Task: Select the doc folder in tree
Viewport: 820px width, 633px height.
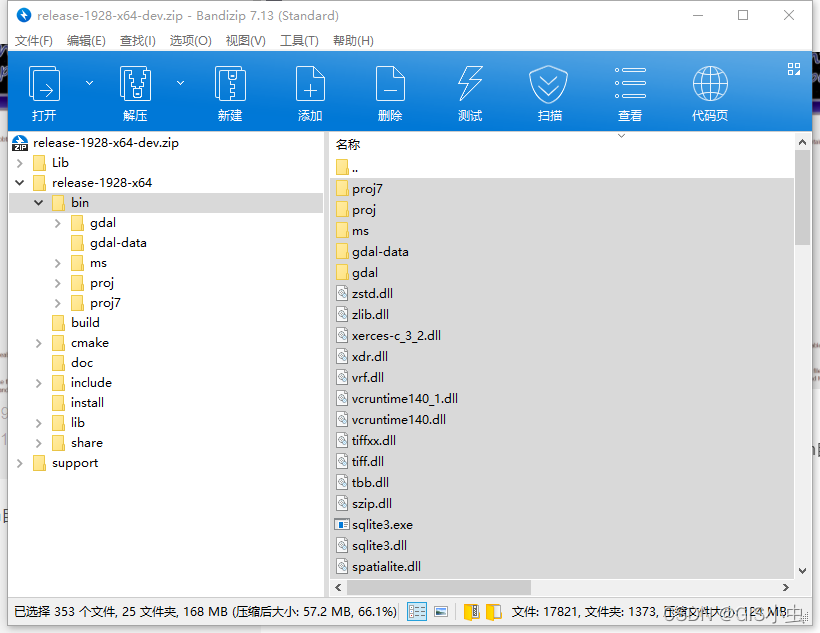Action: coord(82,363)
